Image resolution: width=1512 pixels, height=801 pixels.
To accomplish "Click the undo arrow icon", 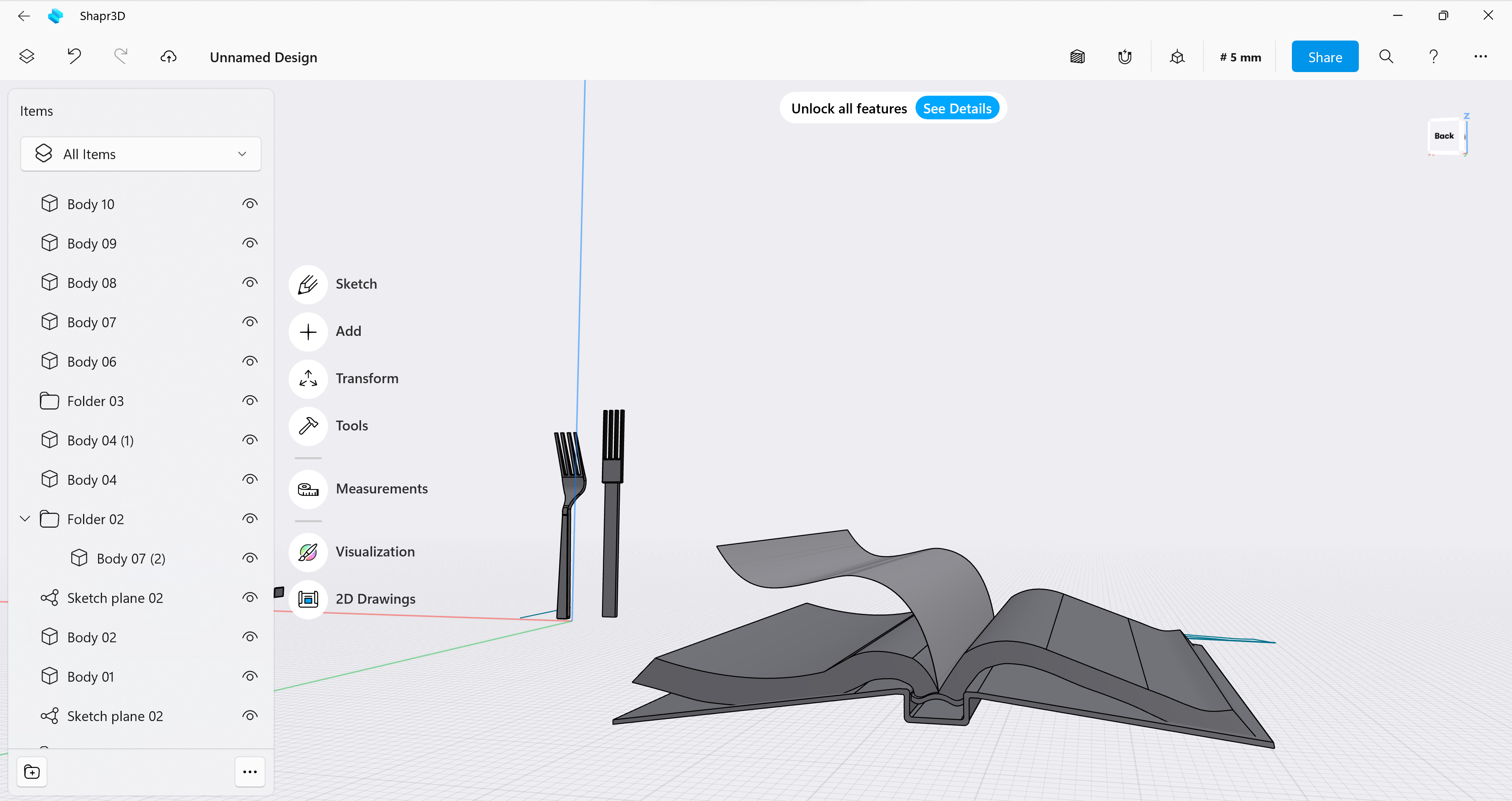I will click(74, 57).
